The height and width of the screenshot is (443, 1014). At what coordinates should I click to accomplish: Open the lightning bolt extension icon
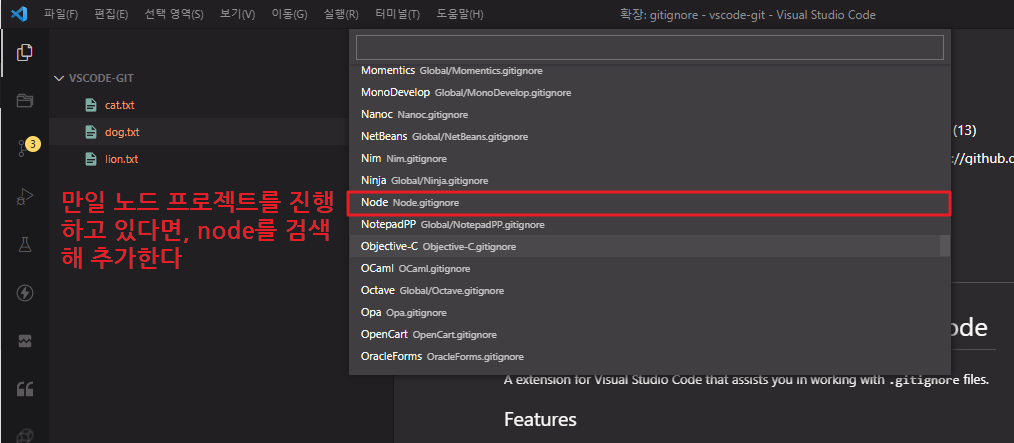25,293
